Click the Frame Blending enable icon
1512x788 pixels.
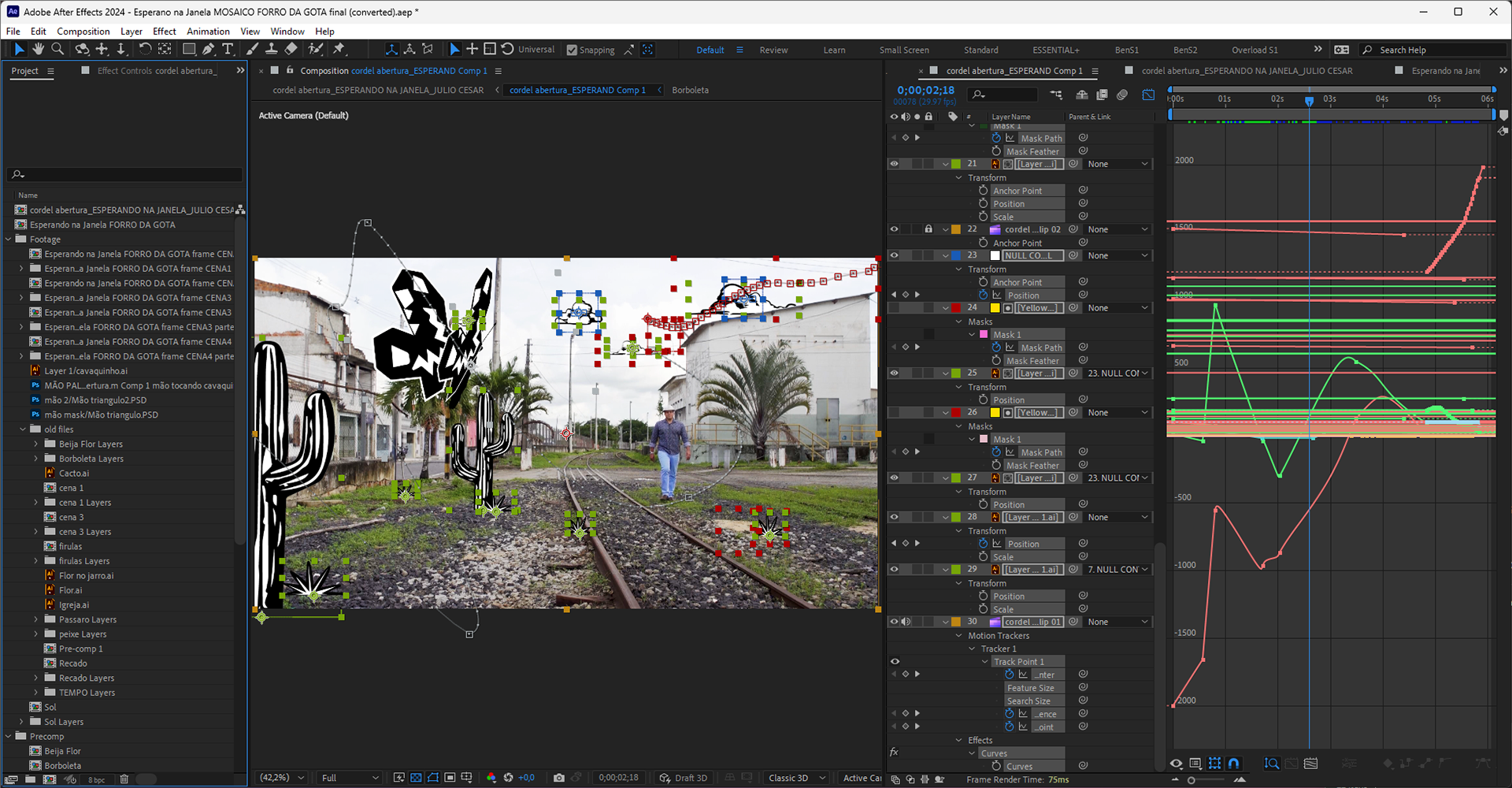point(1102,95)
